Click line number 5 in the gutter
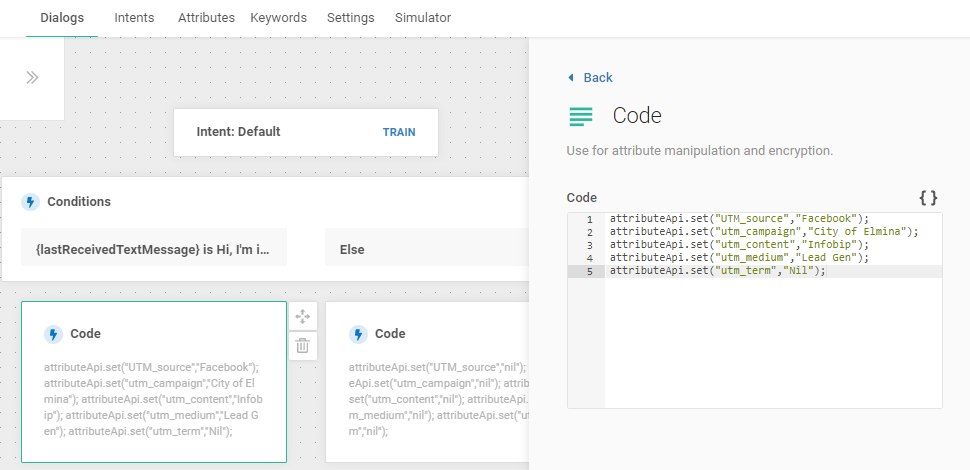This screenshot has height=470, width=970. pyautogui.click(x=590, y=271)
